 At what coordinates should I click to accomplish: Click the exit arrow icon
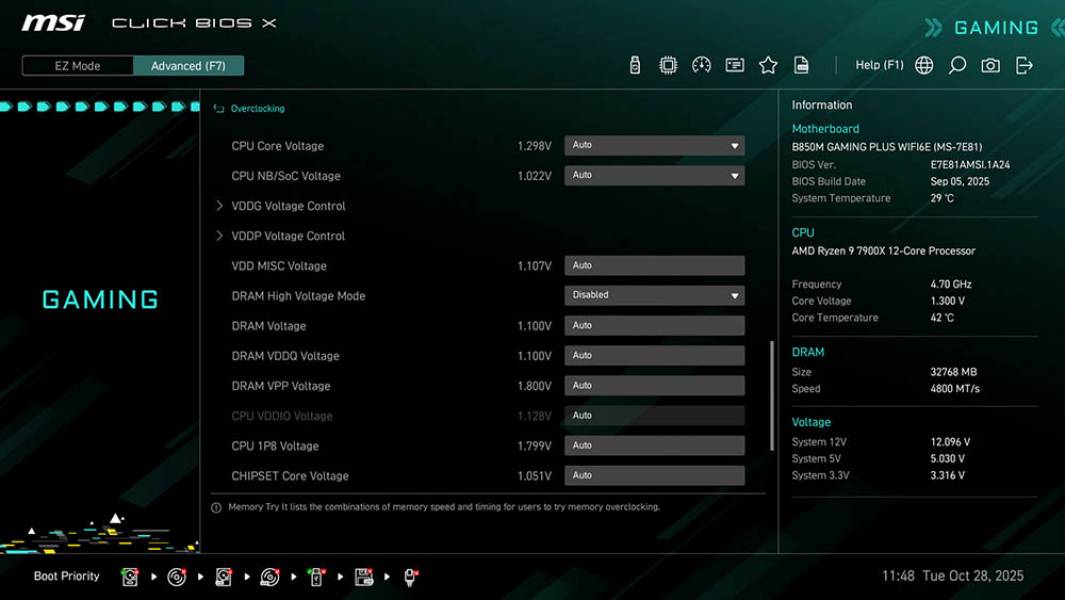point(1022,64)
